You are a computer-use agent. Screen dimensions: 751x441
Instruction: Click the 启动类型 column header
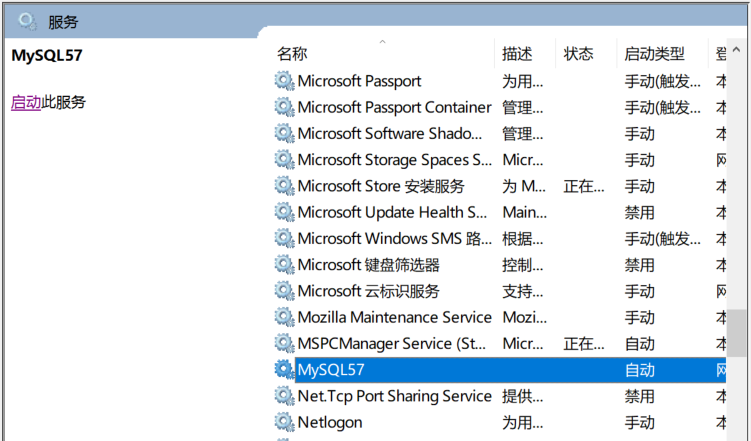(x=655, y=54)
